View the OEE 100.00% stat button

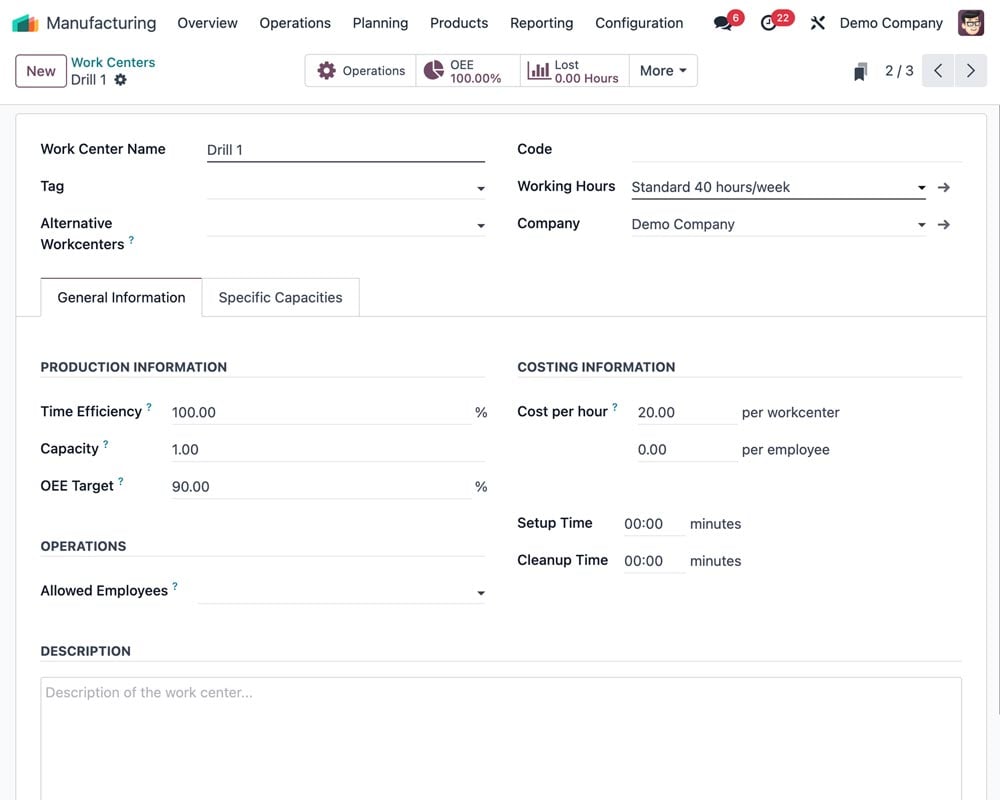point(467,70)
